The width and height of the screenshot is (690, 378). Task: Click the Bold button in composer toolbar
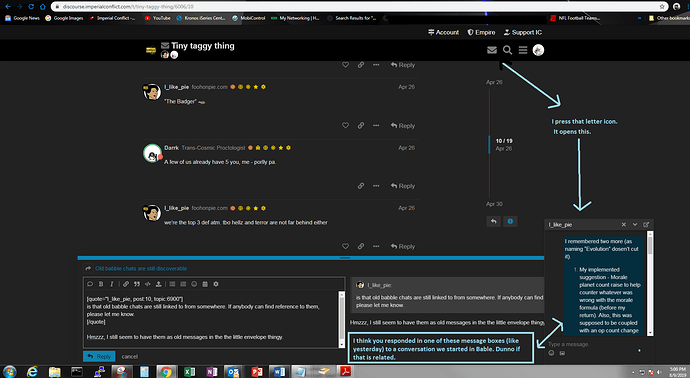coord(101,284)
